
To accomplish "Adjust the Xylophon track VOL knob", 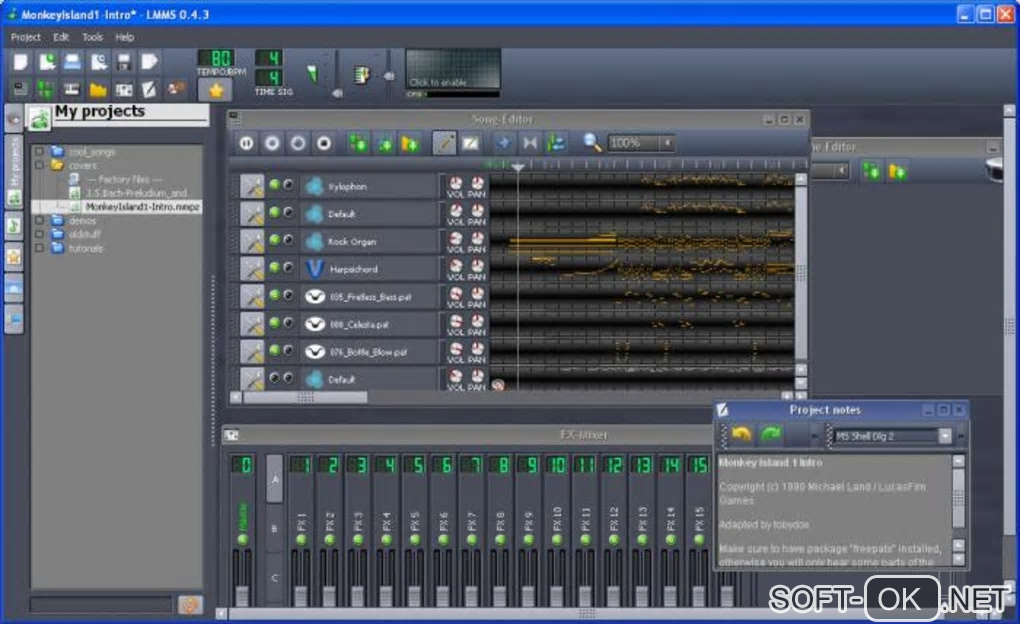I will [x=456, y=184].
